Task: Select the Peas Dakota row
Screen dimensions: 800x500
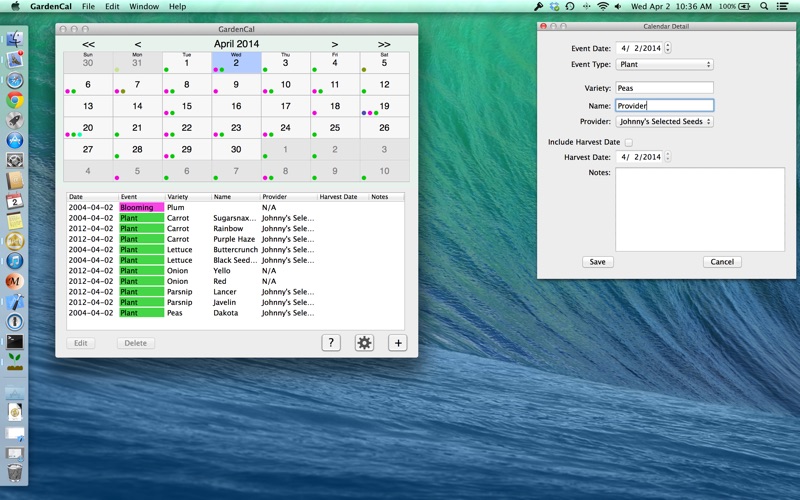Action: [x=235, y=313]
